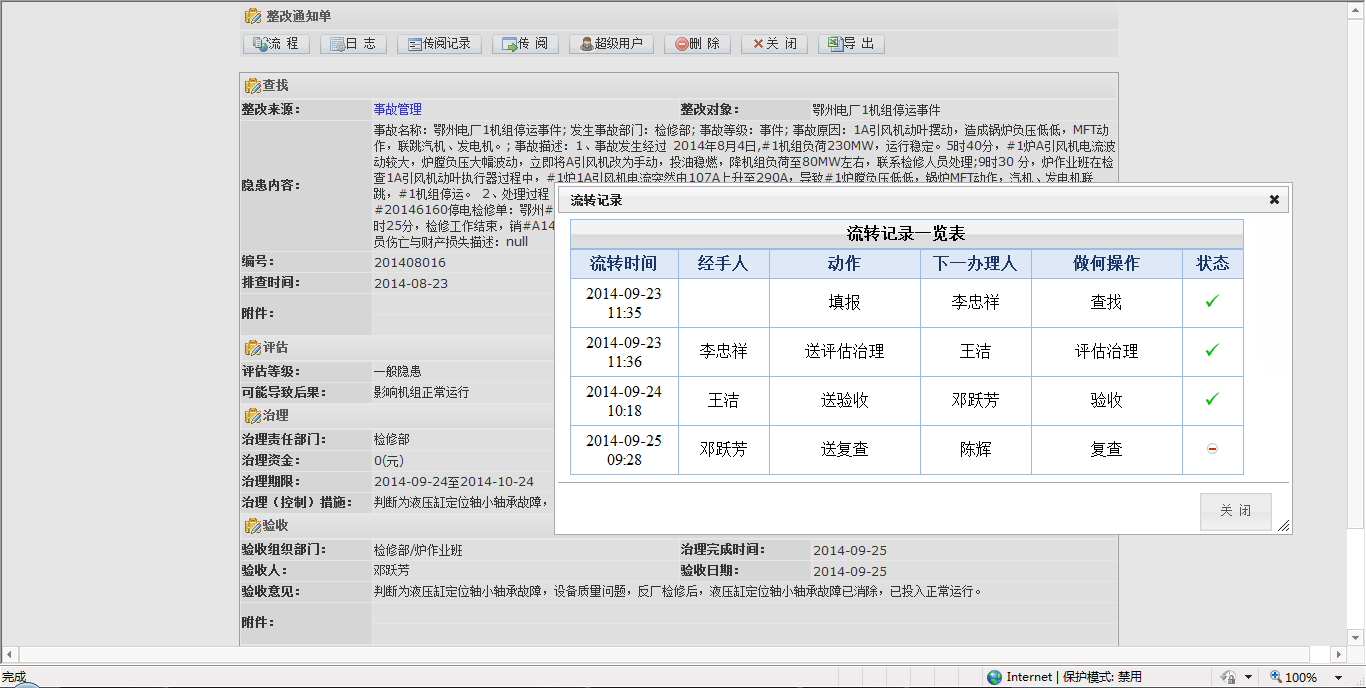Image resolution: width=1366 pixels, height=688 pixels.
Task: Click the 状态 column header
Action: [1212, 263]
